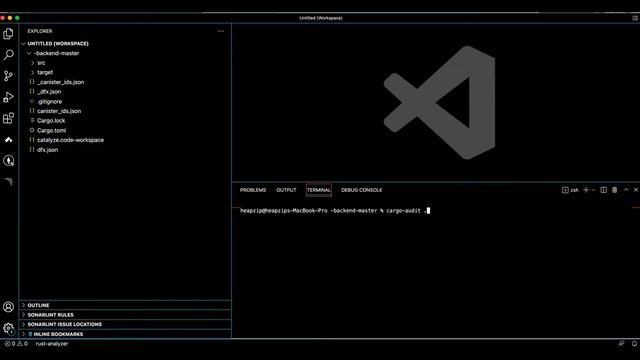Open Cargo.toml file
The image size is (640, 360).
[51, 131]
